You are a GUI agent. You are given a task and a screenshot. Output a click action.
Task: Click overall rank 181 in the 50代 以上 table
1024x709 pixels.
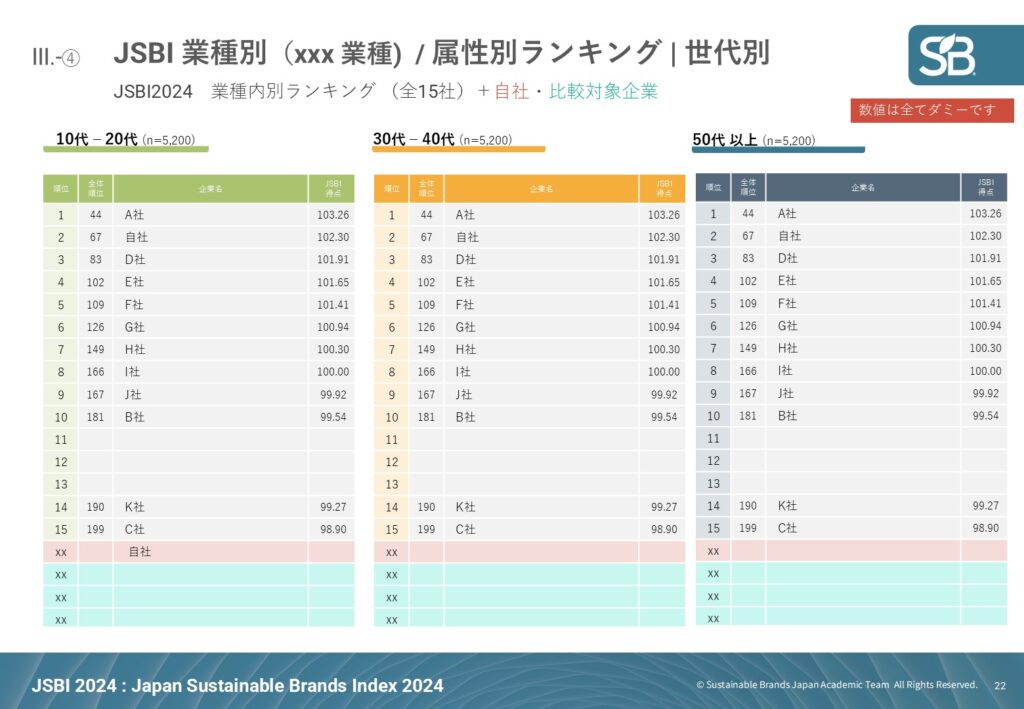pos(748,415)
